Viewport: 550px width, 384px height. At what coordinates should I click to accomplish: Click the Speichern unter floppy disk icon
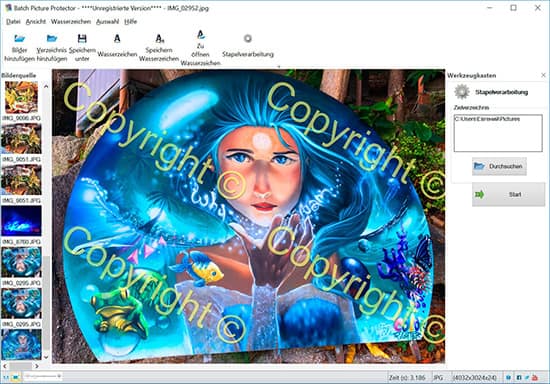[82, 38]
